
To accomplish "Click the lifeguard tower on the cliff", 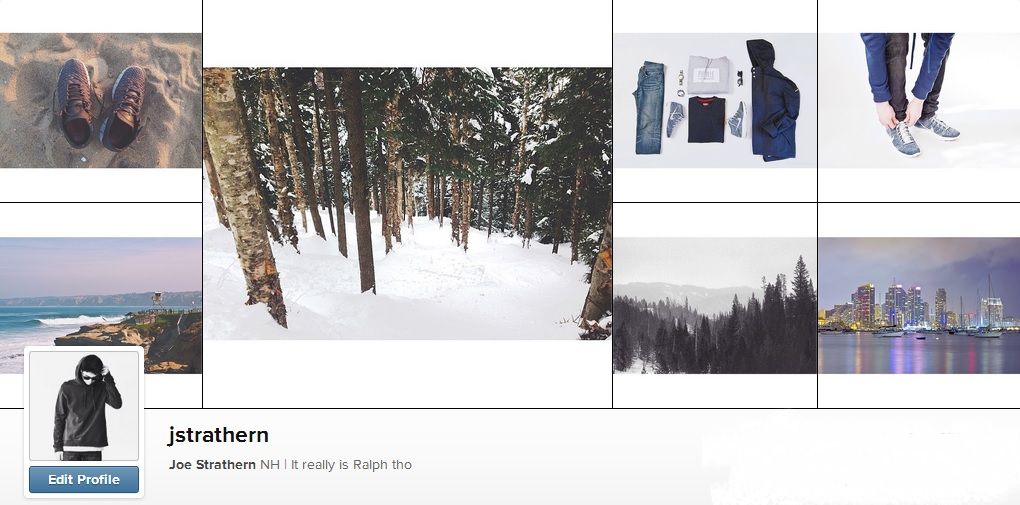I will click(x=157, y=300).
